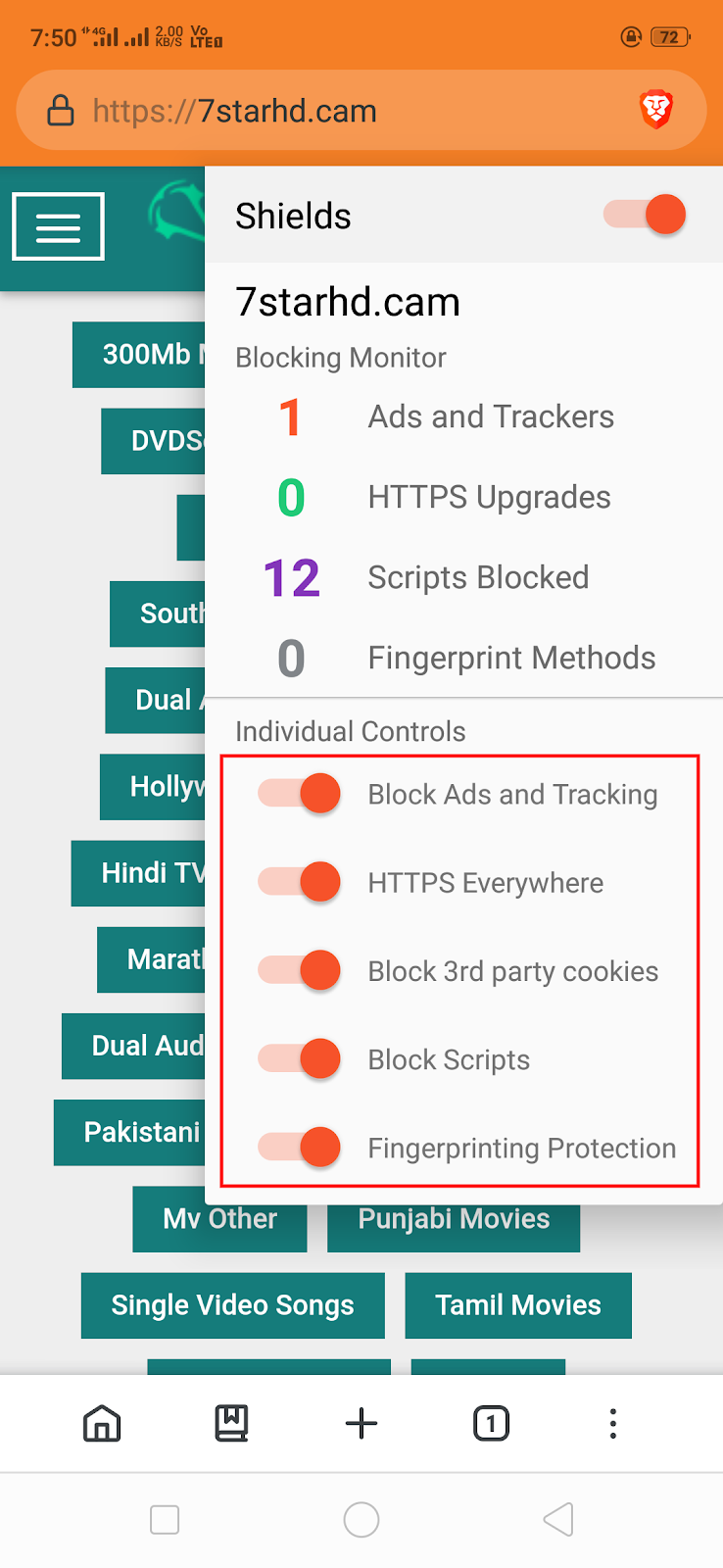The image size is (723, 1568).
Task: Open the Tamil Movies category
Action: [518, 1305]
